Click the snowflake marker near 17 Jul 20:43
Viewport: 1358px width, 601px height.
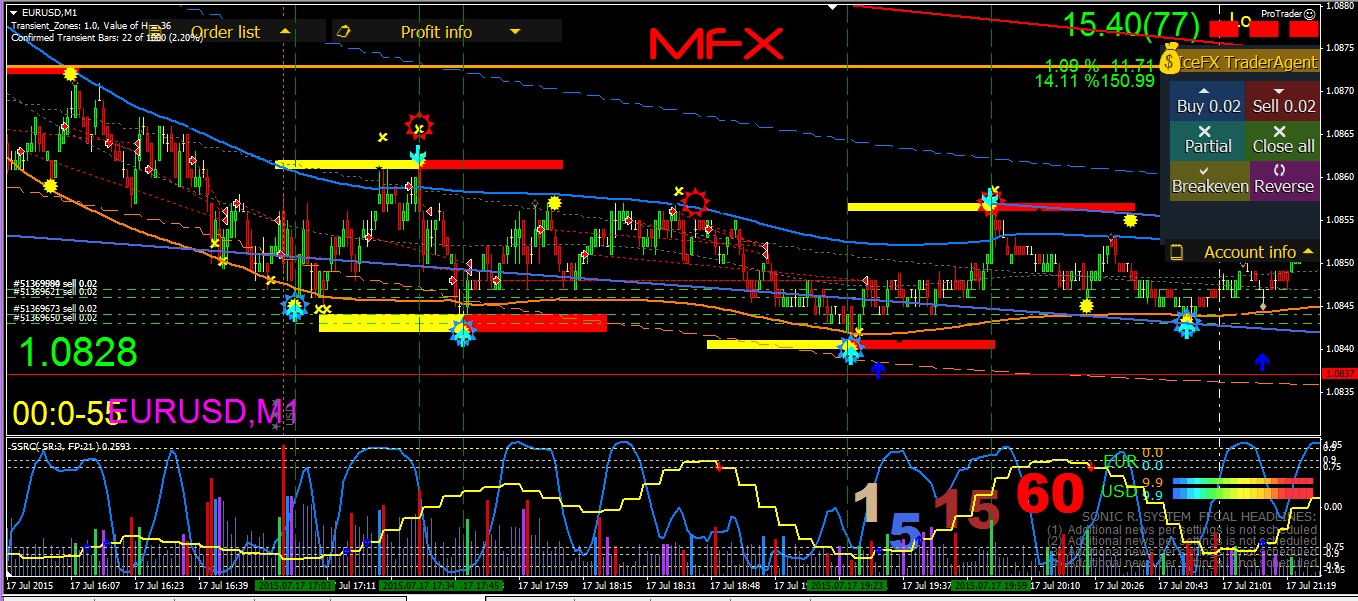(1186, 323)
